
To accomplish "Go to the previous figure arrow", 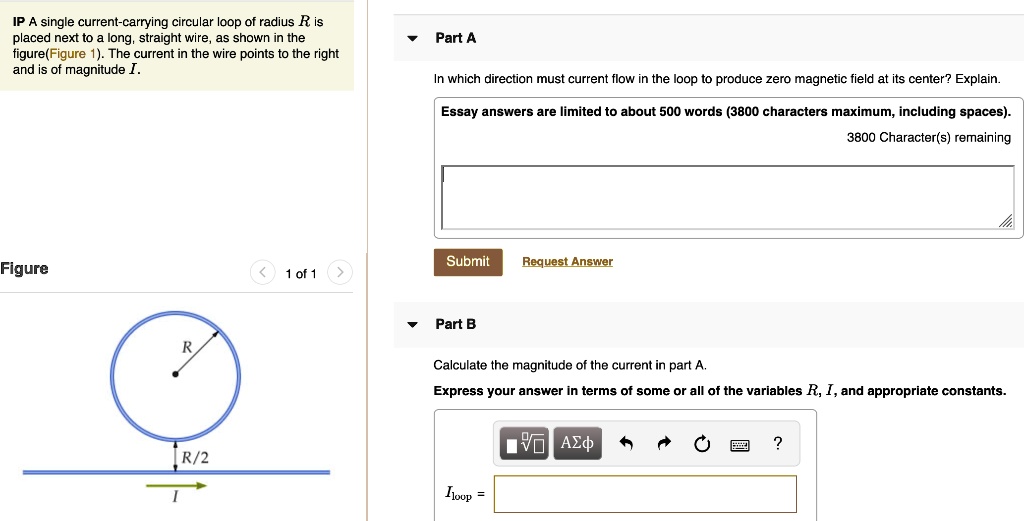I will pyautogui.click(x=263, y=272).
